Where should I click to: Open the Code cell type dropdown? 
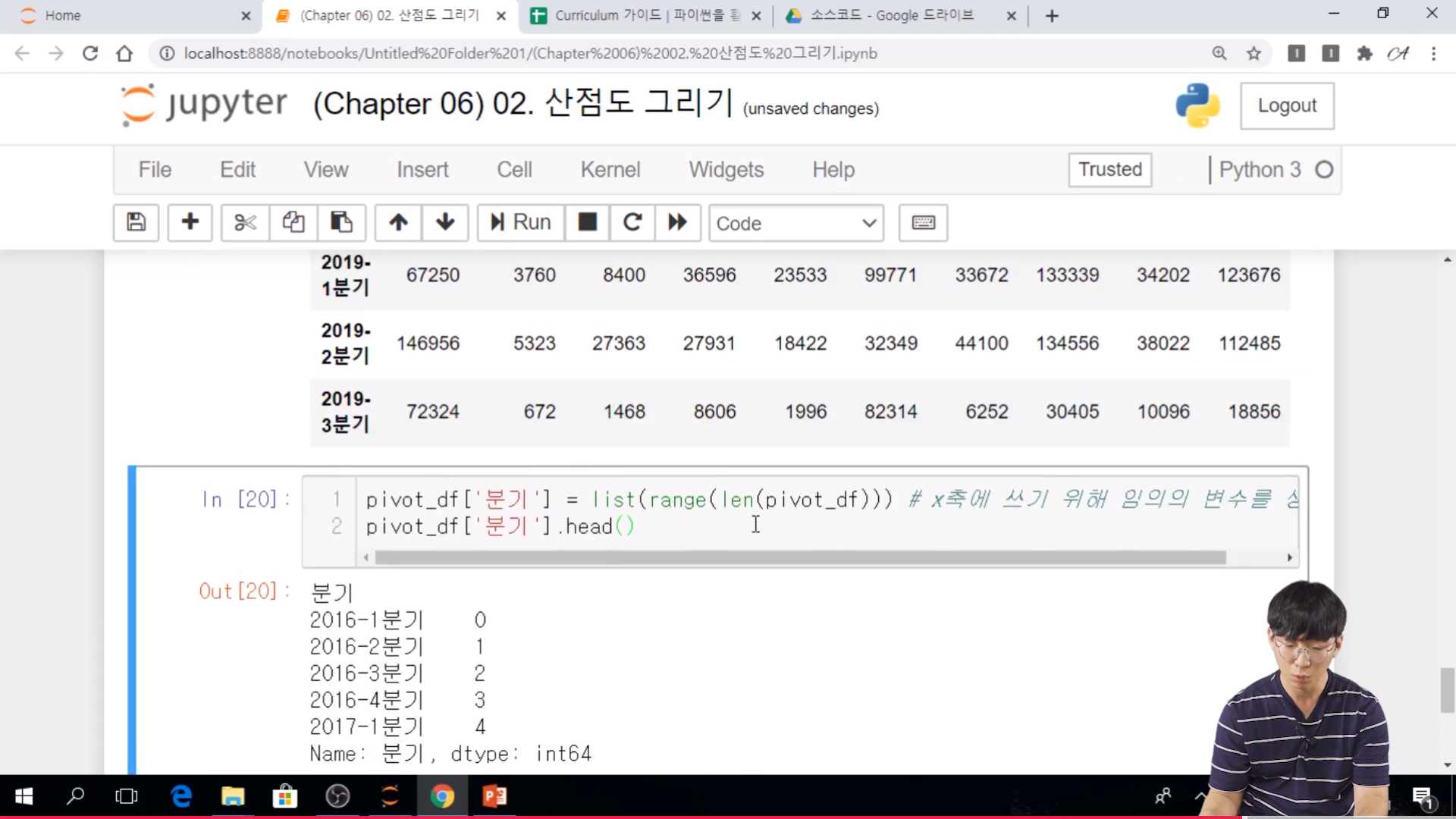[x=795, y=223]
